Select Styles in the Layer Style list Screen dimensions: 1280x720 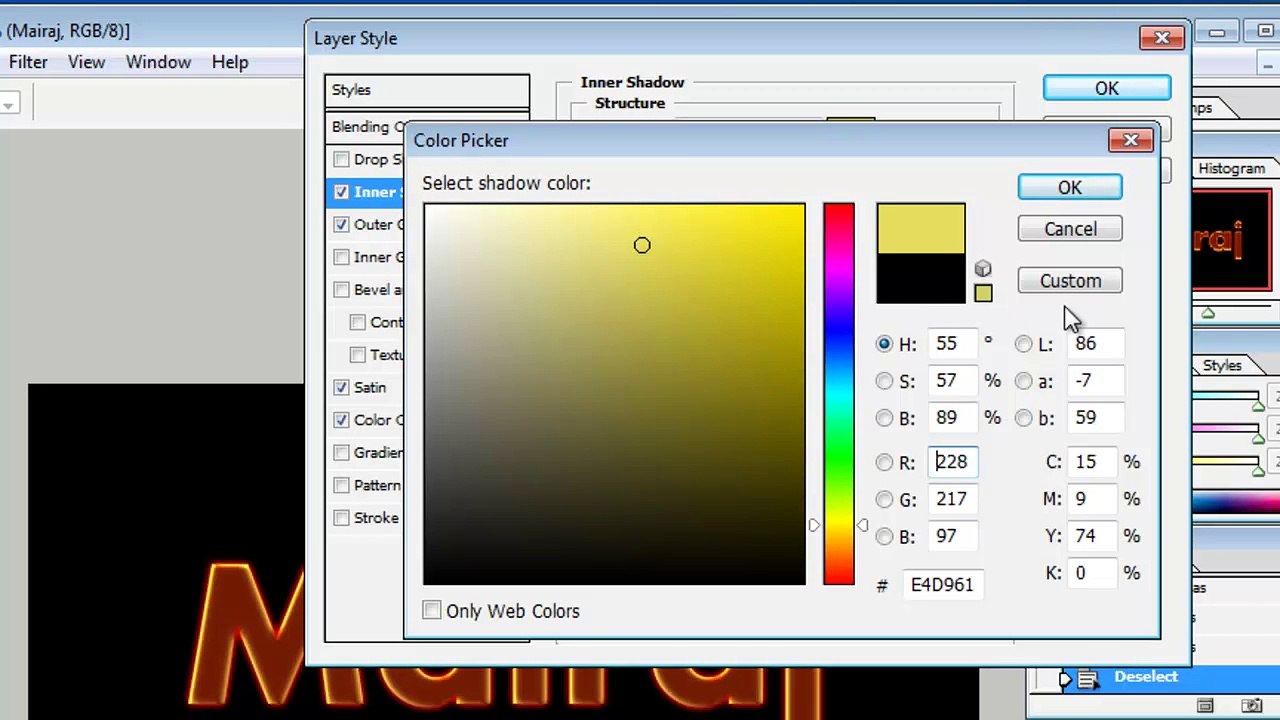tap(427, 90)
